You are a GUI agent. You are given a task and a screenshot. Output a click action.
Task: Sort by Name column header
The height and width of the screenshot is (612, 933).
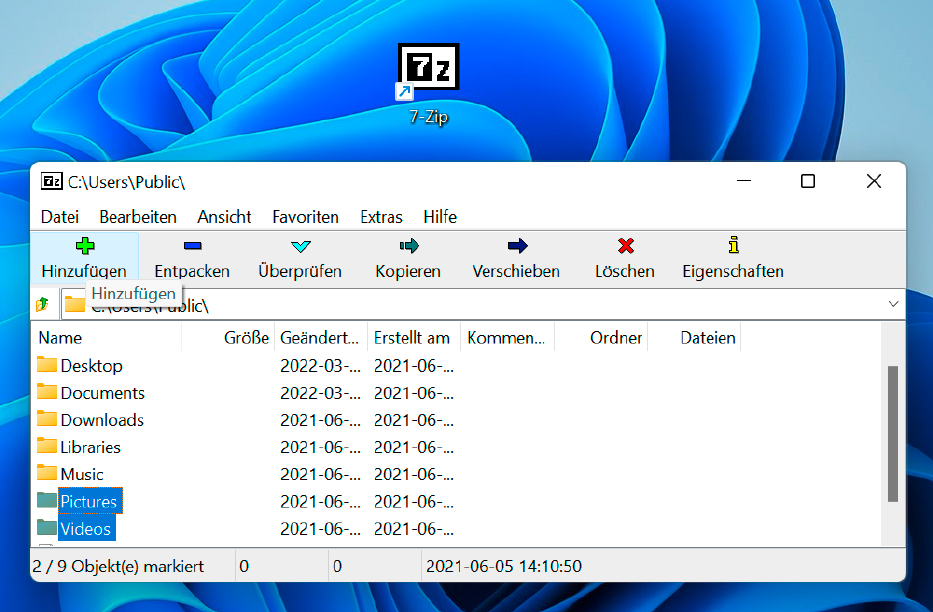click(x=108, y=338)
